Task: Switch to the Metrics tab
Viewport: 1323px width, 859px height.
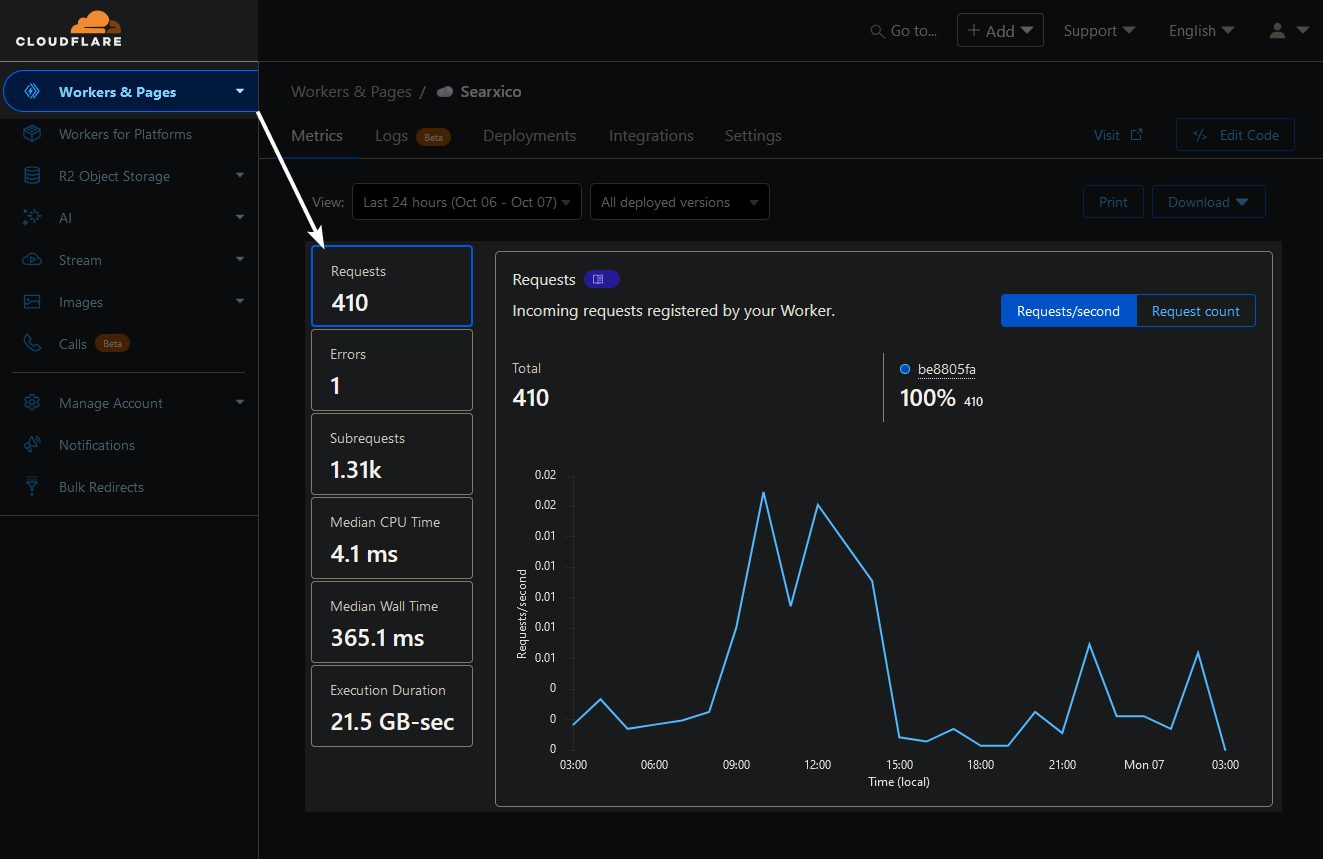Action: 317,136
